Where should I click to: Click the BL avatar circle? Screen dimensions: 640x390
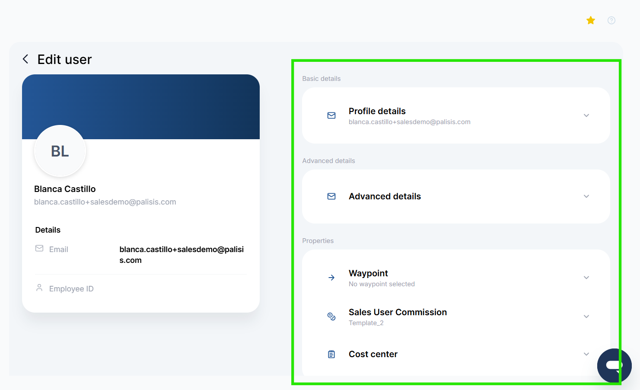(x=60, y=151)
